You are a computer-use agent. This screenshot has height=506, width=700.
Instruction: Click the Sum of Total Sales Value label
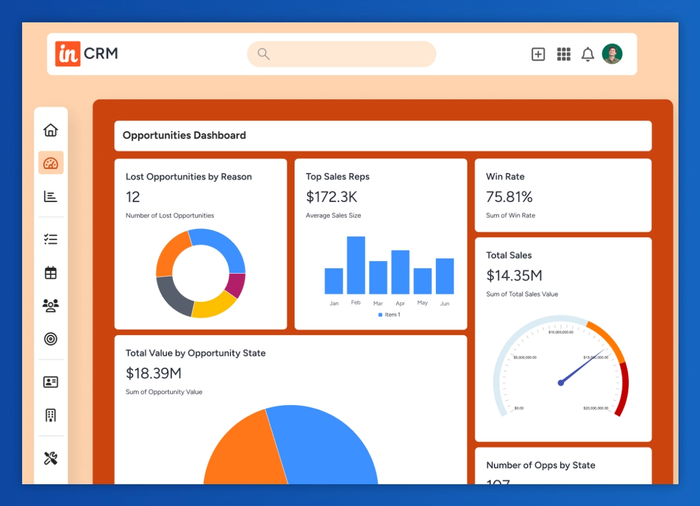tap(522, 294)
